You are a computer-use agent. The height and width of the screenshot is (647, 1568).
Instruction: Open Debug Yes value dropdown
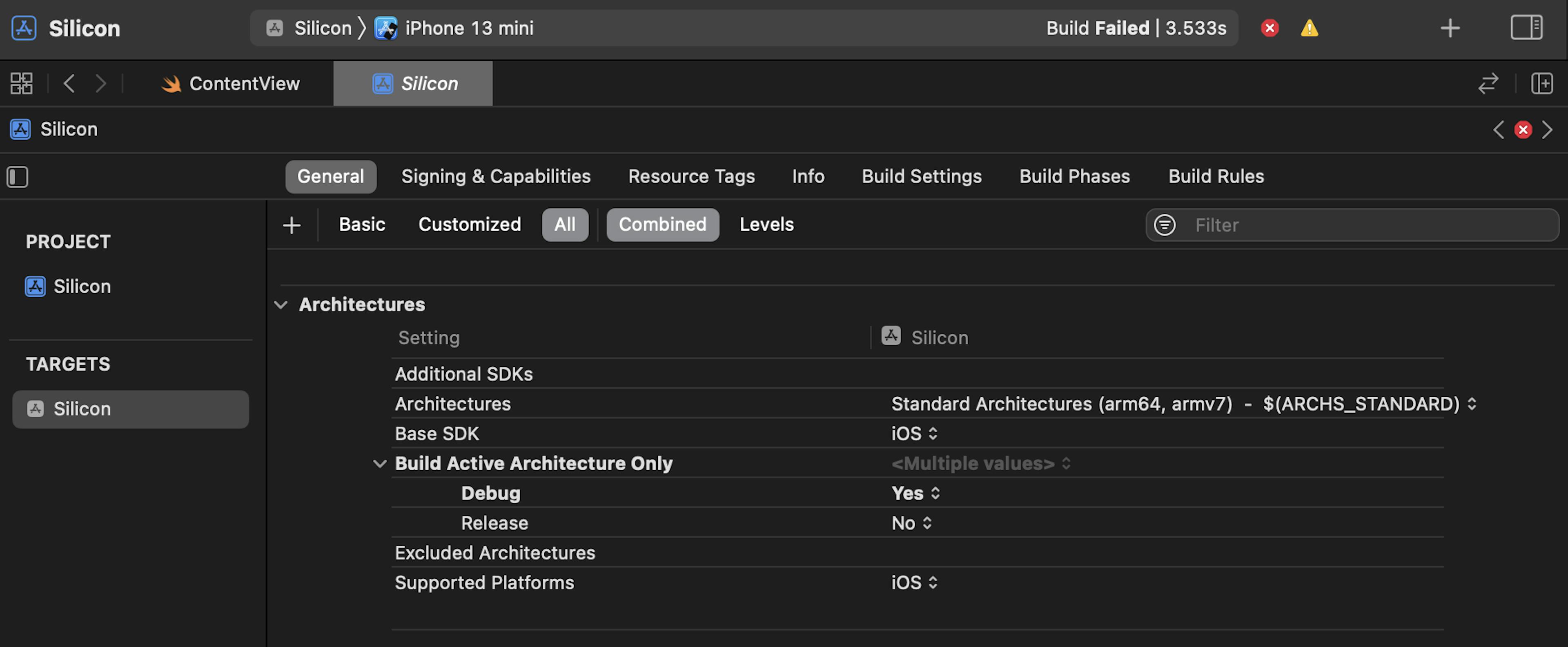coord(915,493)
